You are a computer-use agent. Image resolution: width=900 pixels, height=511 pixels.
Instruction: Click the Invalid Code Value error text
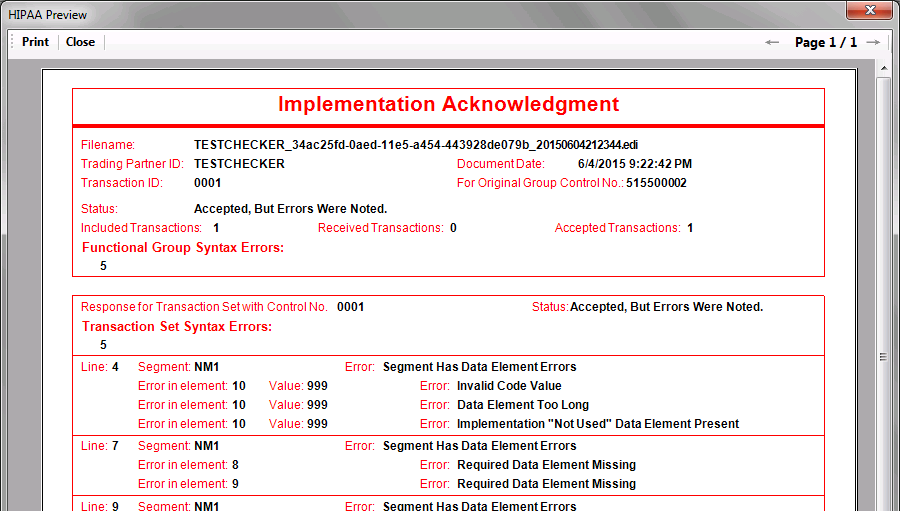pos(509,386)
